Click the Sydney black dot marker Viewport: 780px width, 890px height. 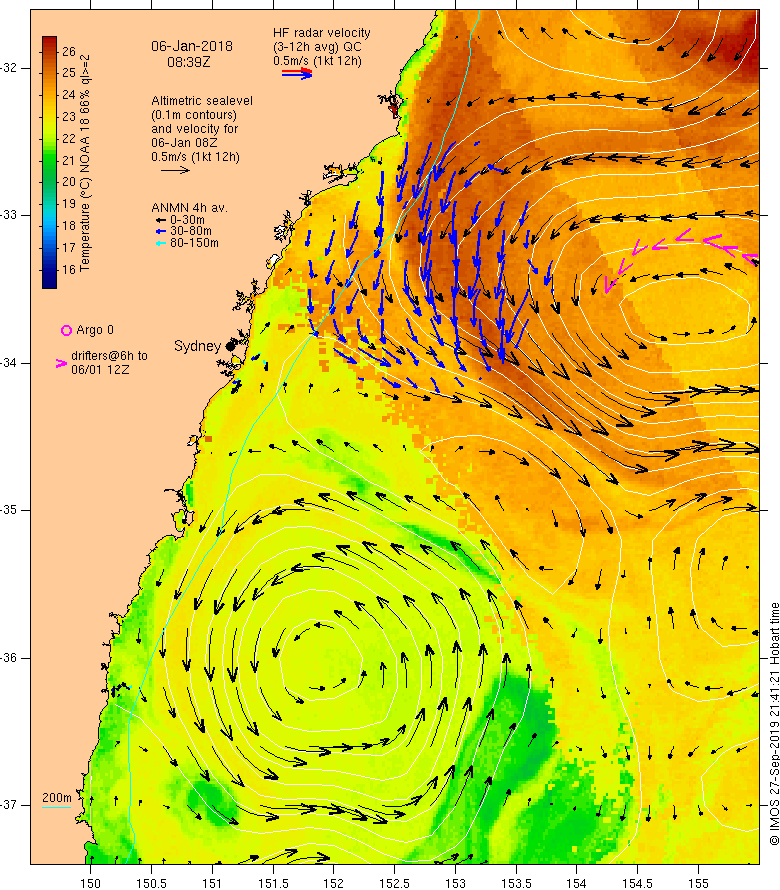click(x=230, y=346)
